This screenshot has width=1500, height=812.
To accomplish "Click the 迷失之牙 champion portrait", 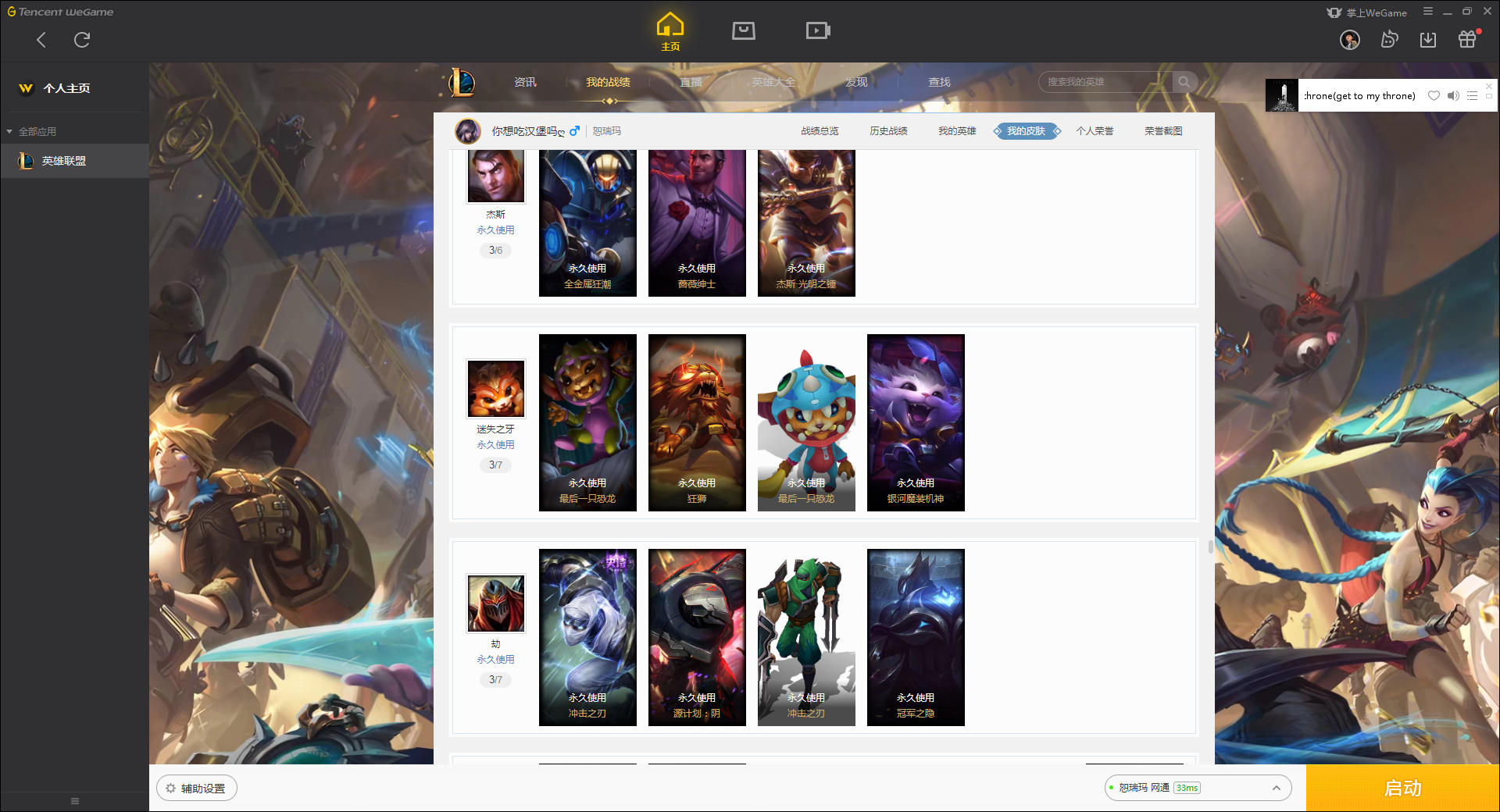I will point(496,389).
